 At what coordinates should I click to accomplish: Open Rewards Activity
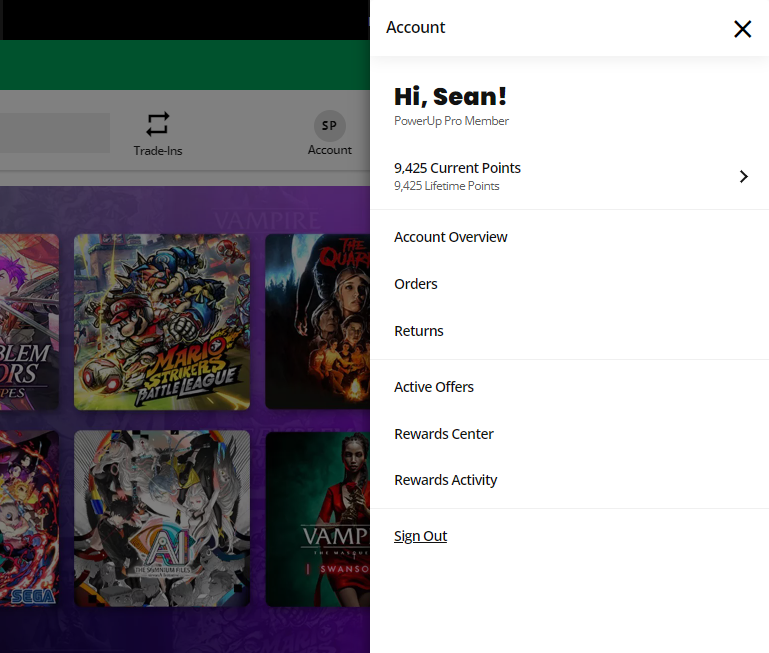445,480
